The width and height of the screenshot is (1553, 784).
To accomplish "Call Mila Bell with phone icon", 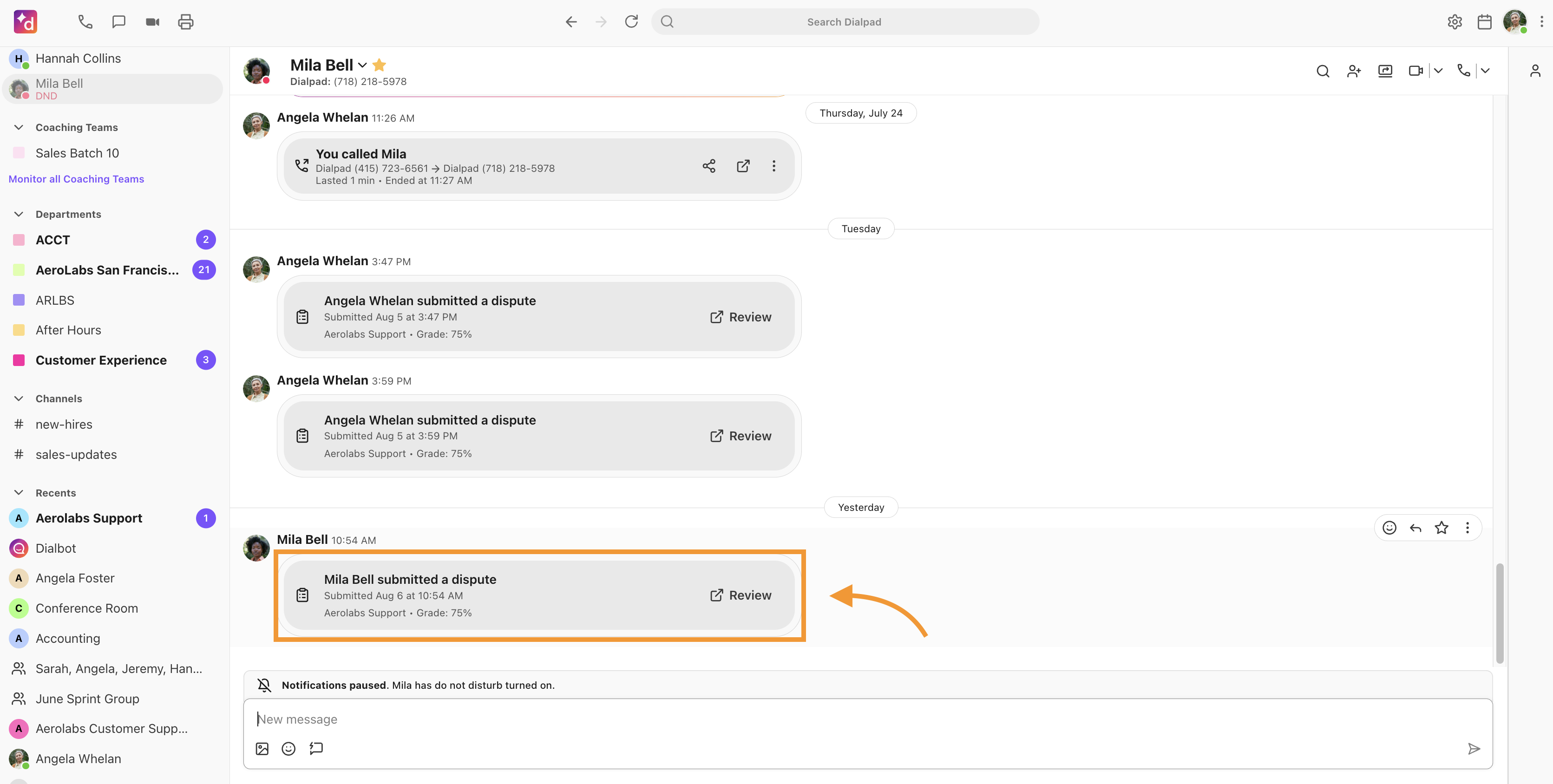I will pyautogui.click(x=1463, y=71).
